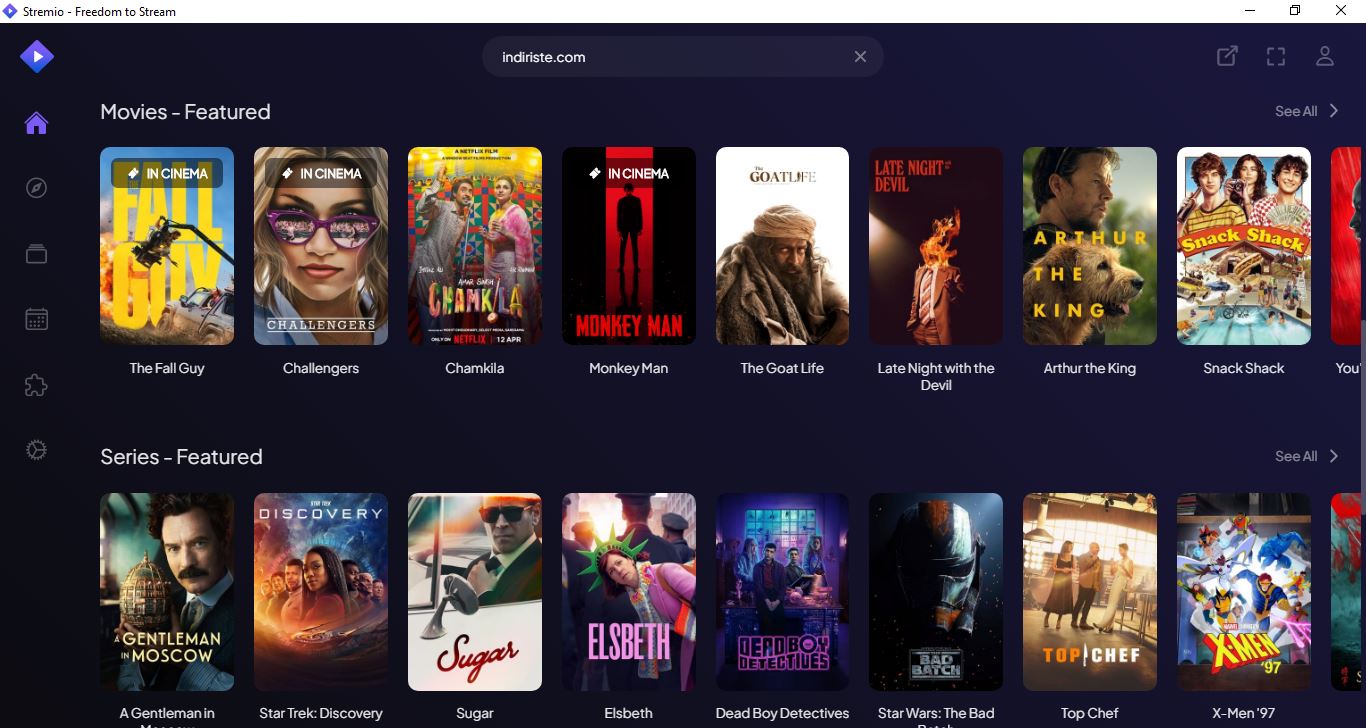Open the Sugar series poster
Screen dimensions: 1366x728
click(475, 591)
